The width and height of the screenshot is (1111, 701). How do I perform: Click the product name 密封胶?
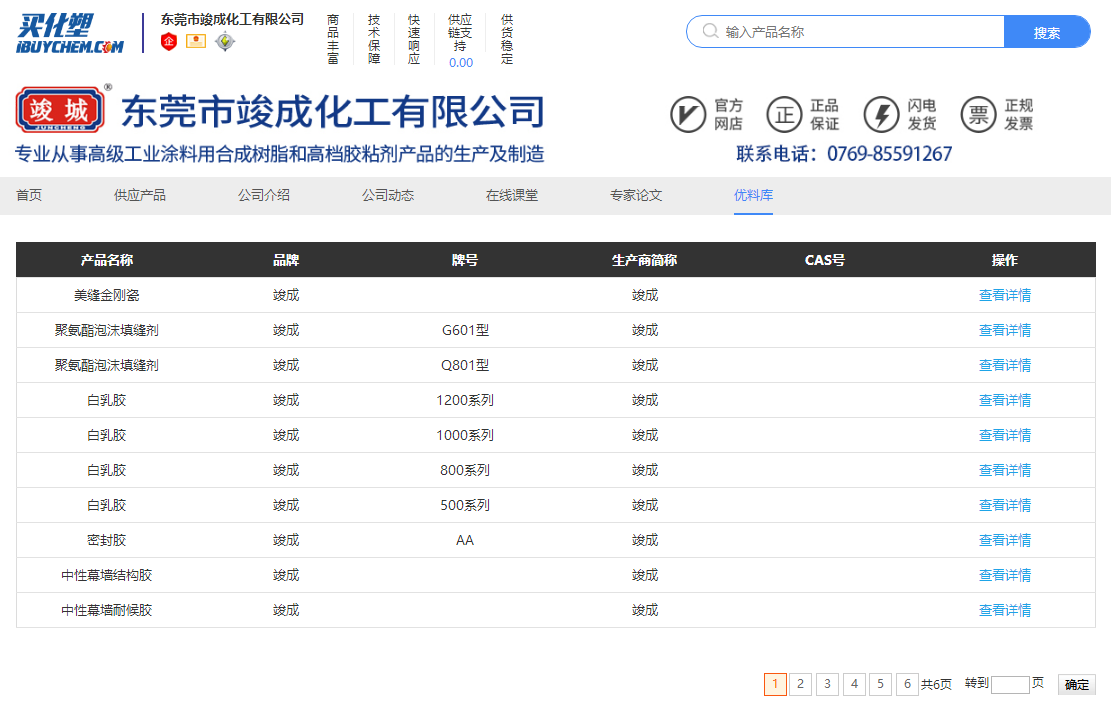(x=107, y=540)
